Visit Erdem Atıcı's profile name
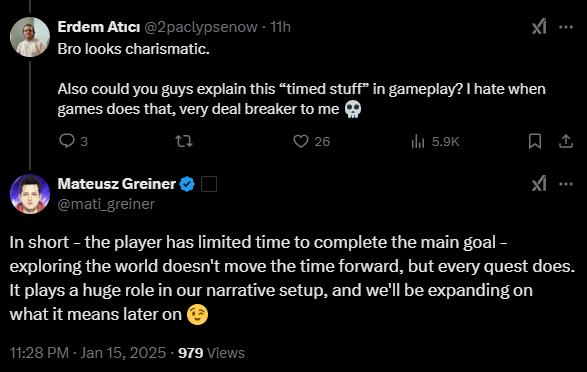This screenshot has width=587, height=372. [x=99, y=27]
